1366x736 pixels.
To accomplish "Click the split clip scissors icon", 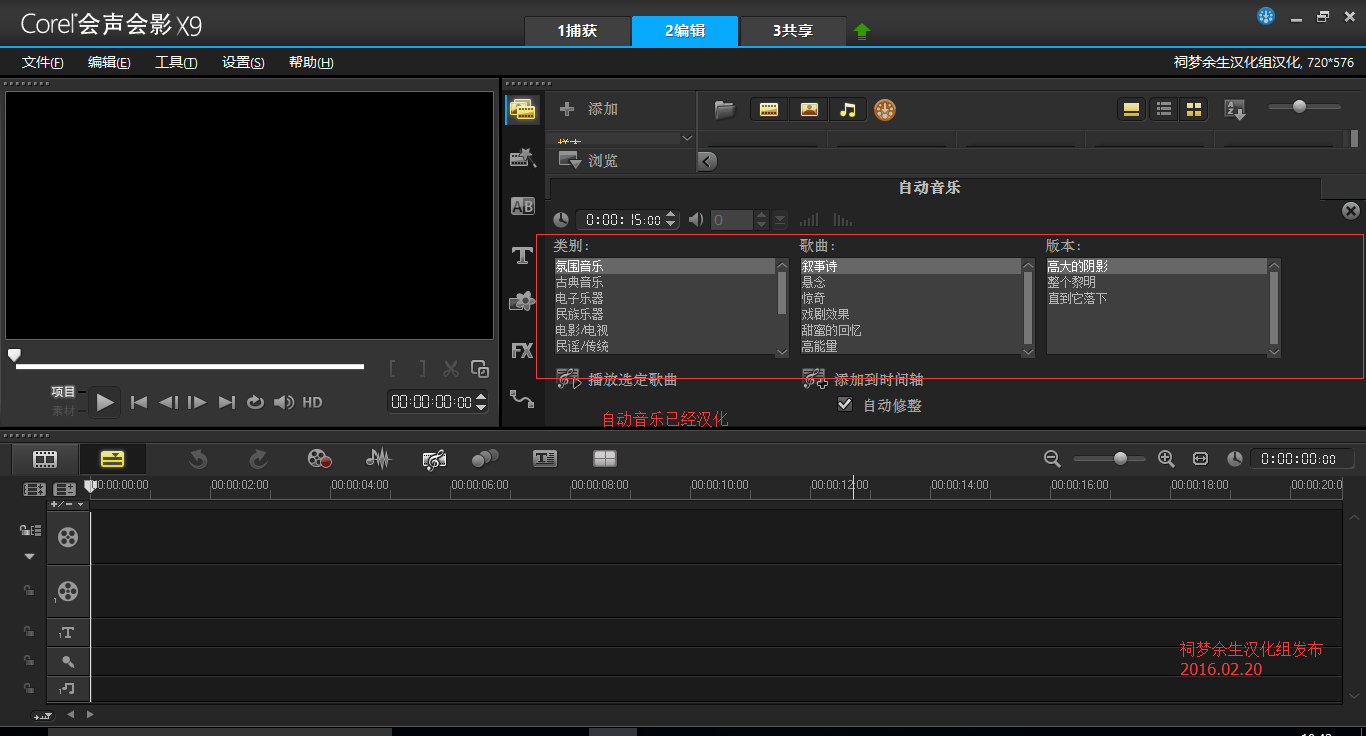I will (x=451, y=369).
